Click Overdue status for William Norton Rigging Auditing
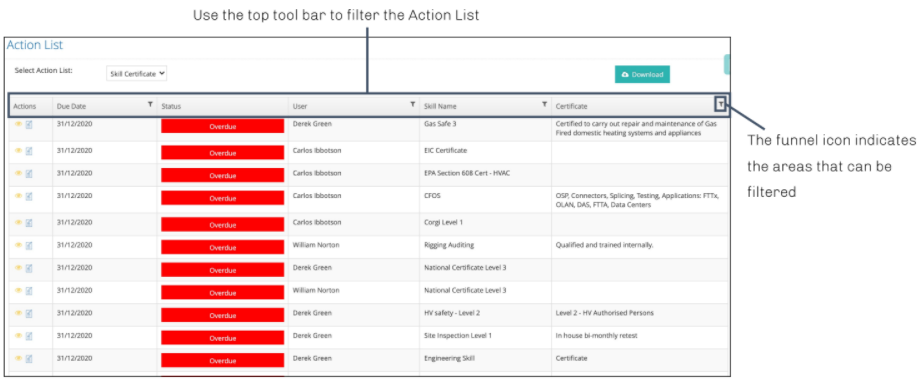This screenshot has width=920, height=383. (x=222, y=248)
